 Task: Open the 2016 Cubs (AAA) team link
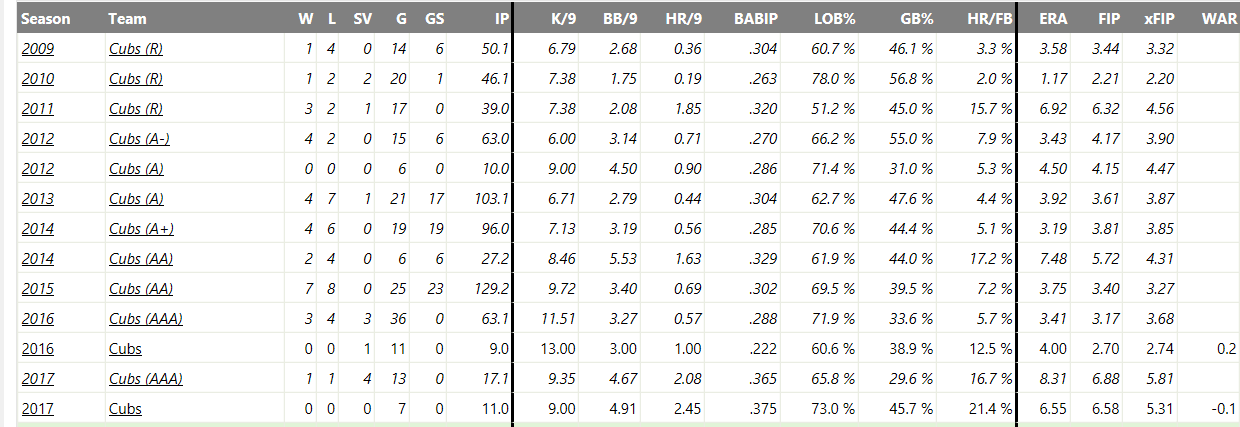145,319
